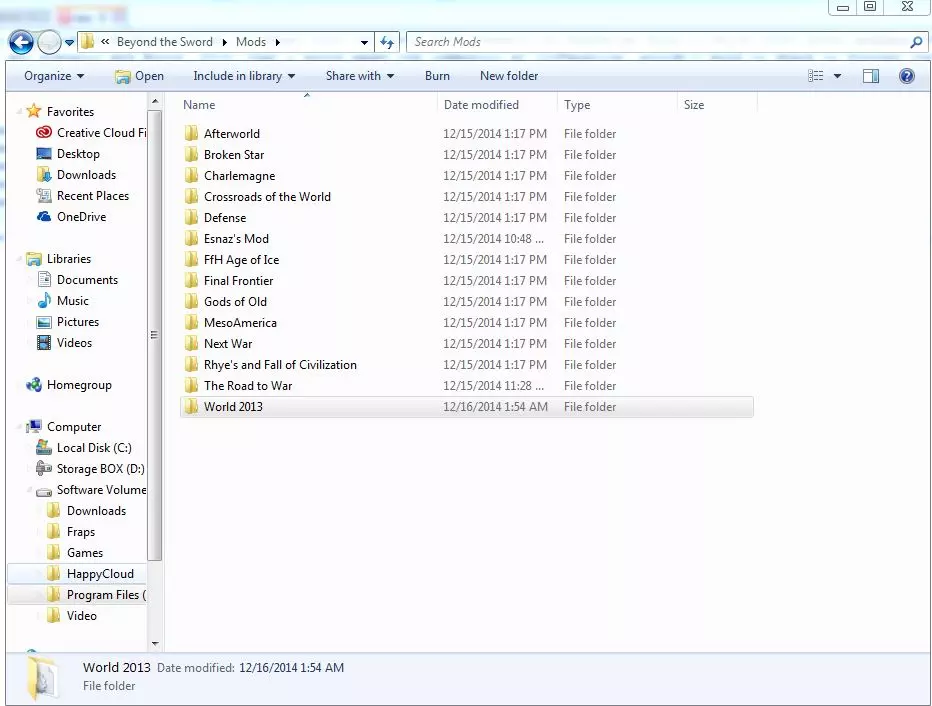Open the address bar history dropdown
Image resolution: width=932 pixels, height=706 pixels.
point(364,43)
